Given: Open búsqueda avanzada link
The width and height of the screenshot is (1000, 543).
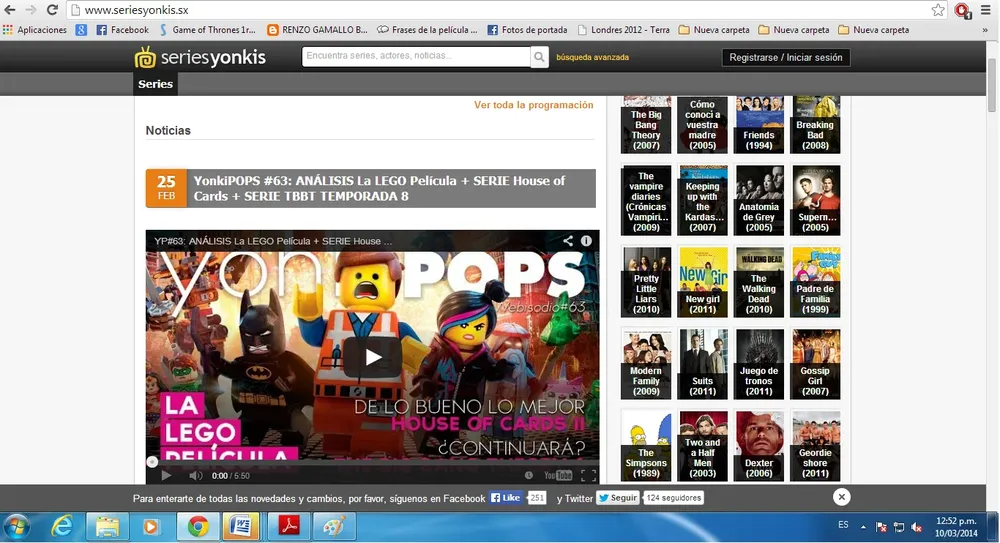Looking at the screenshot, I should pyautogui.click(x=592, y=57).
